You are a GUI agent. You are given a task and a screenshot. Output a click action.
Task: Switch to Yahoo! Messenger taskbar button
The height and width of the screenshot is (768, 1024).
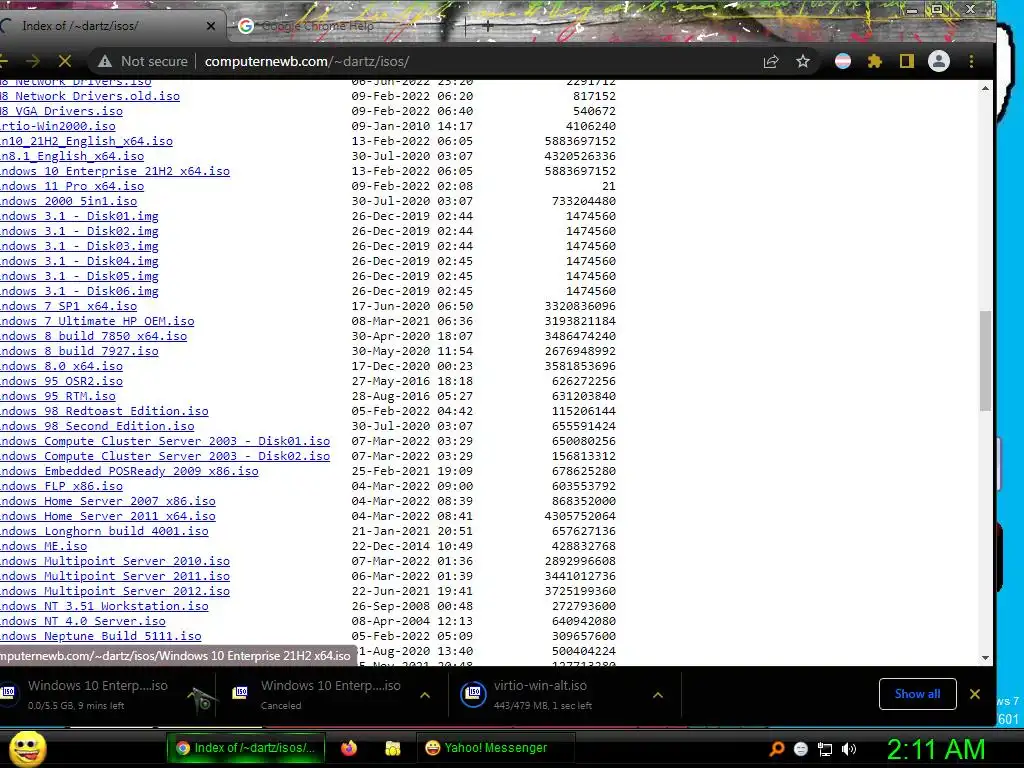(x=495, y=748)
